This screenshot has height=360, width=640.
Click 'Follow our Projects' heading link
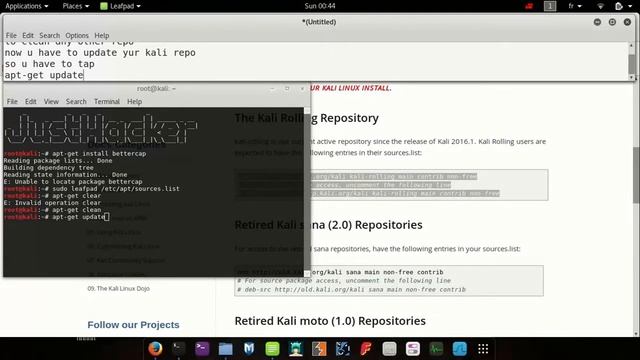pos(133,325)
